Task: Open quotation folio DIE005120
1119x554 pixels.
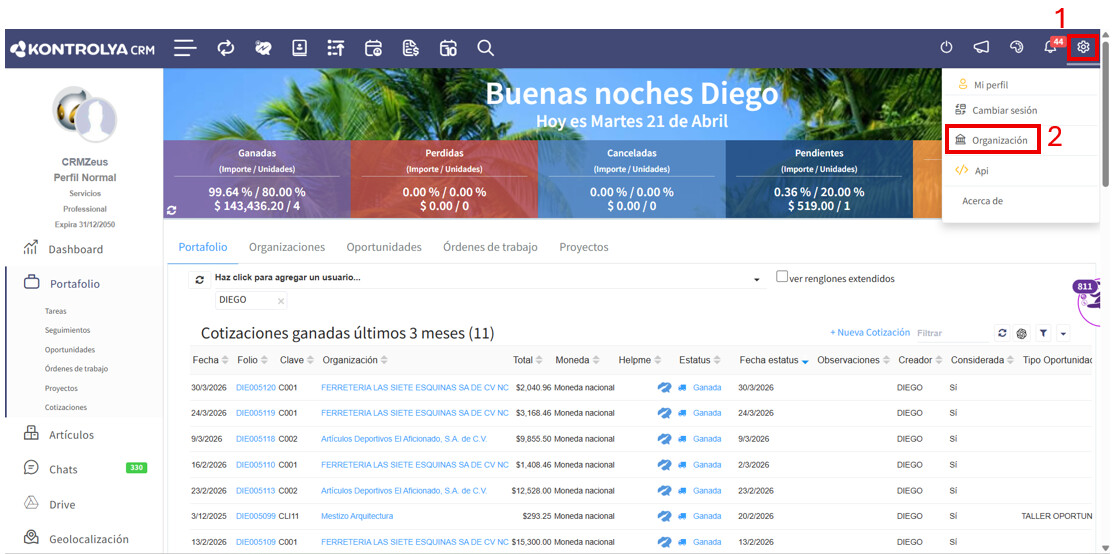Action: 255,387
